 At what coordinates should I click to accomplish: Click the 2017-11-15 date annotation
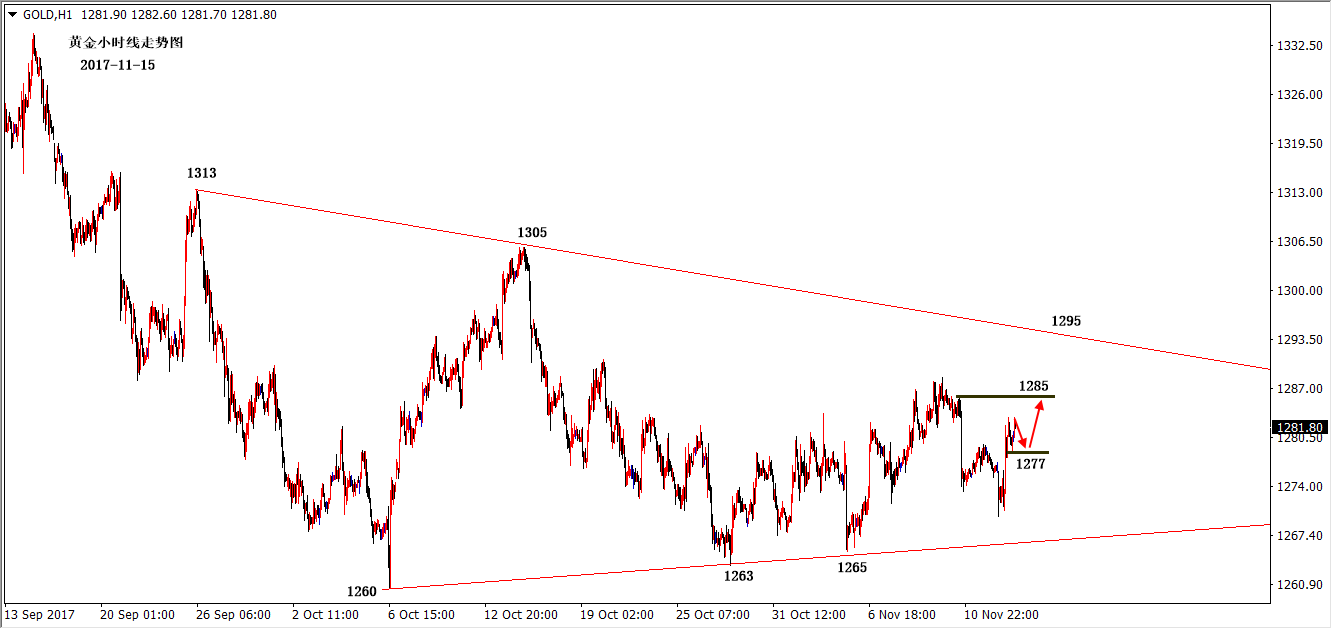point(118,65)
